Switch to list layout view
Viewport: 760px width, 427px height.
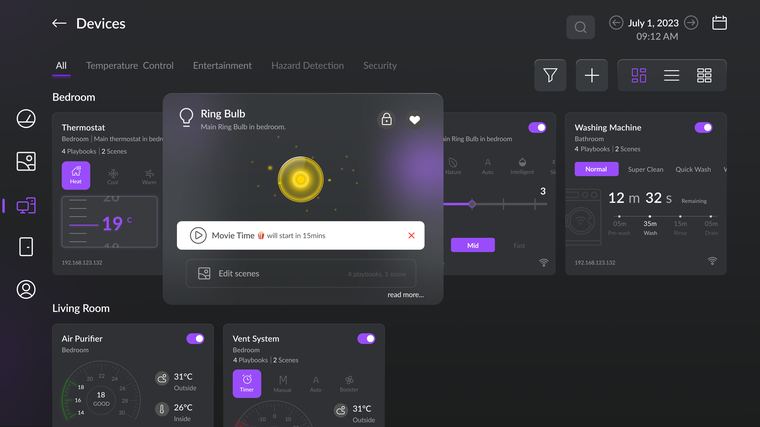(x=671, y=75)
